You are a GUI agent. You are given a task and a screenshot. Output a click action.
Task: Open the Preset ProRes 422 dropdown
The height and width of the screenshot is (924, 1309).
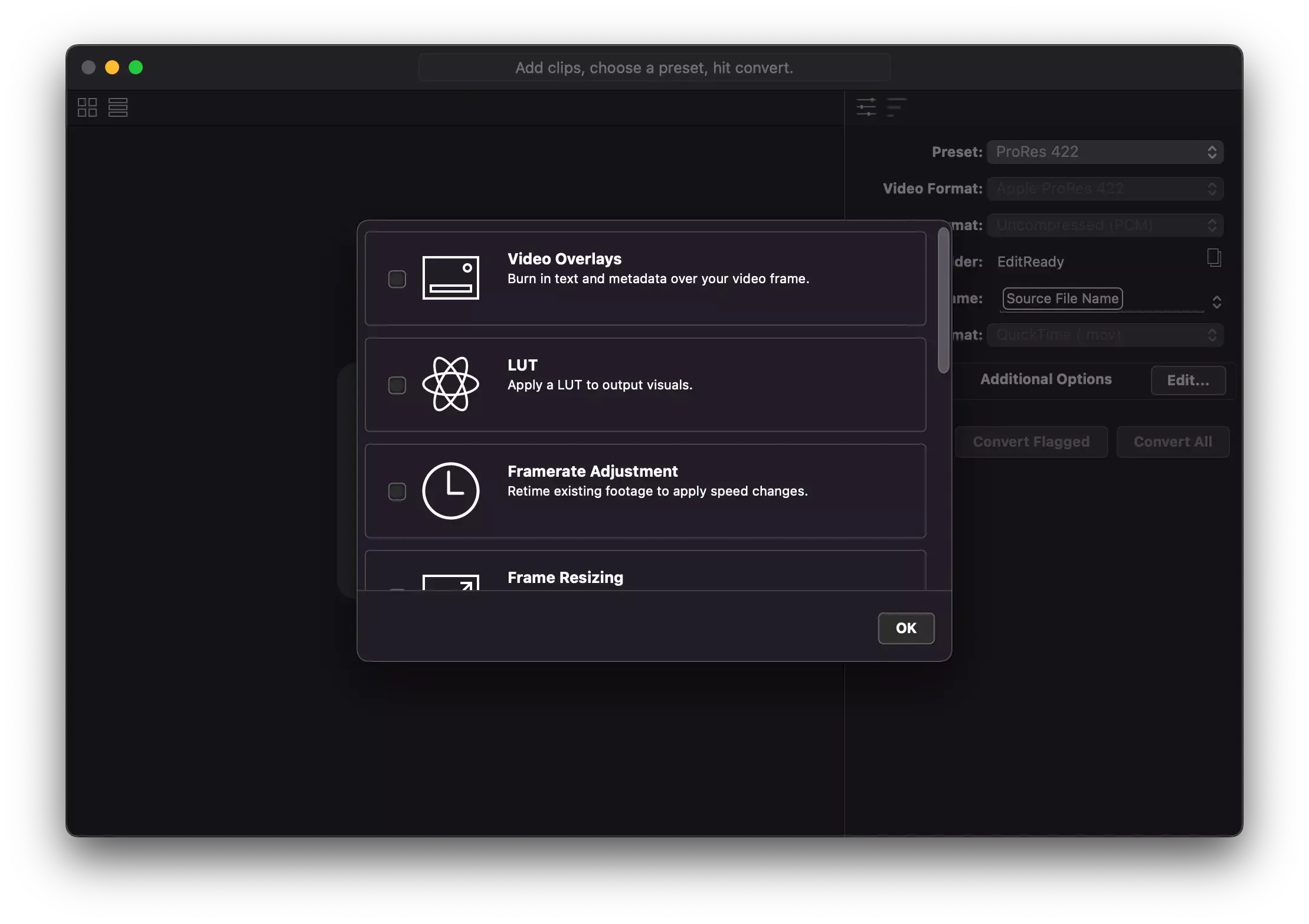[x=1105, y=152]
